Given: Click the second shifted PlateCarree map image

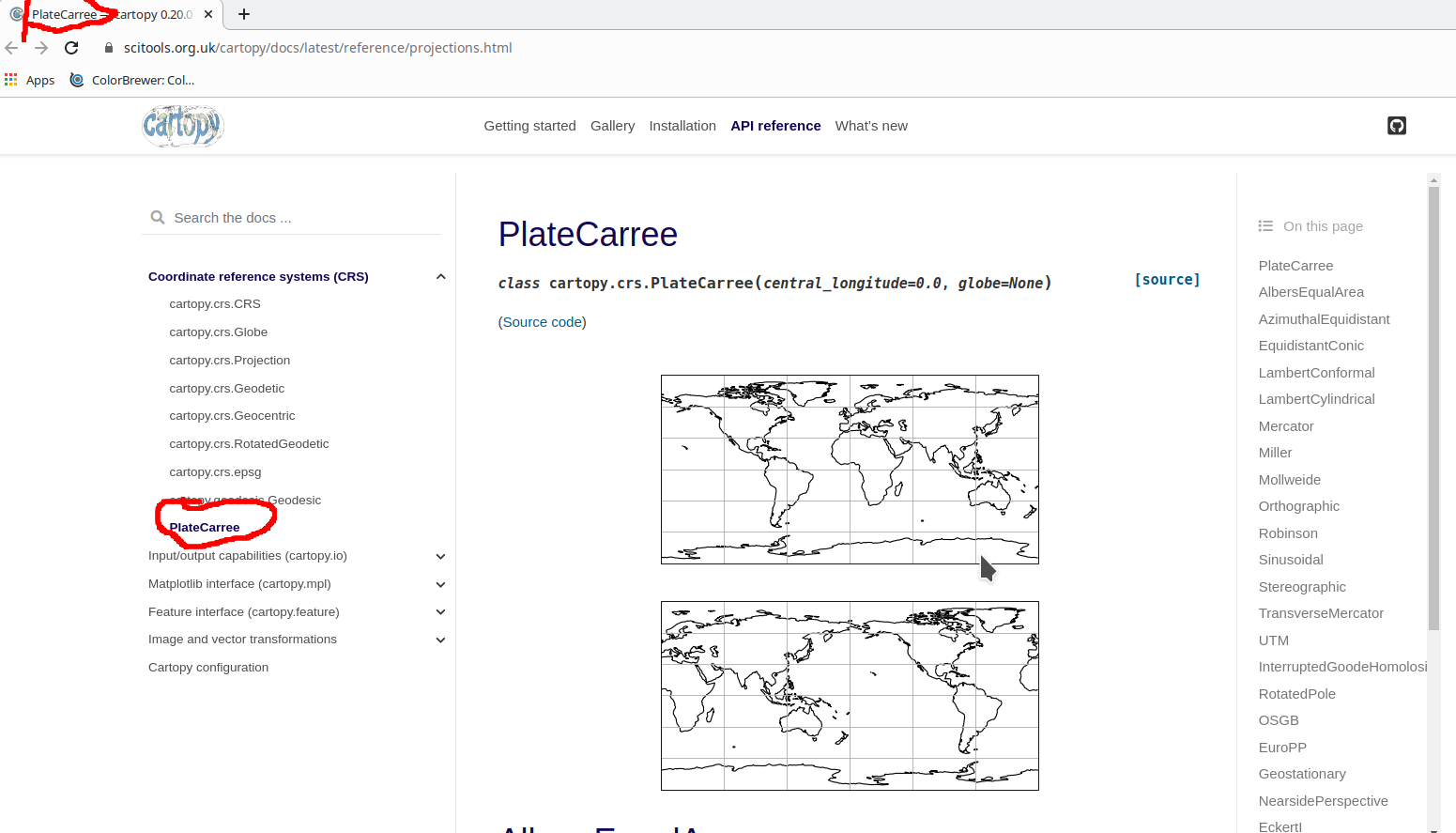Looking at the screenshot, I should [850, 696].
